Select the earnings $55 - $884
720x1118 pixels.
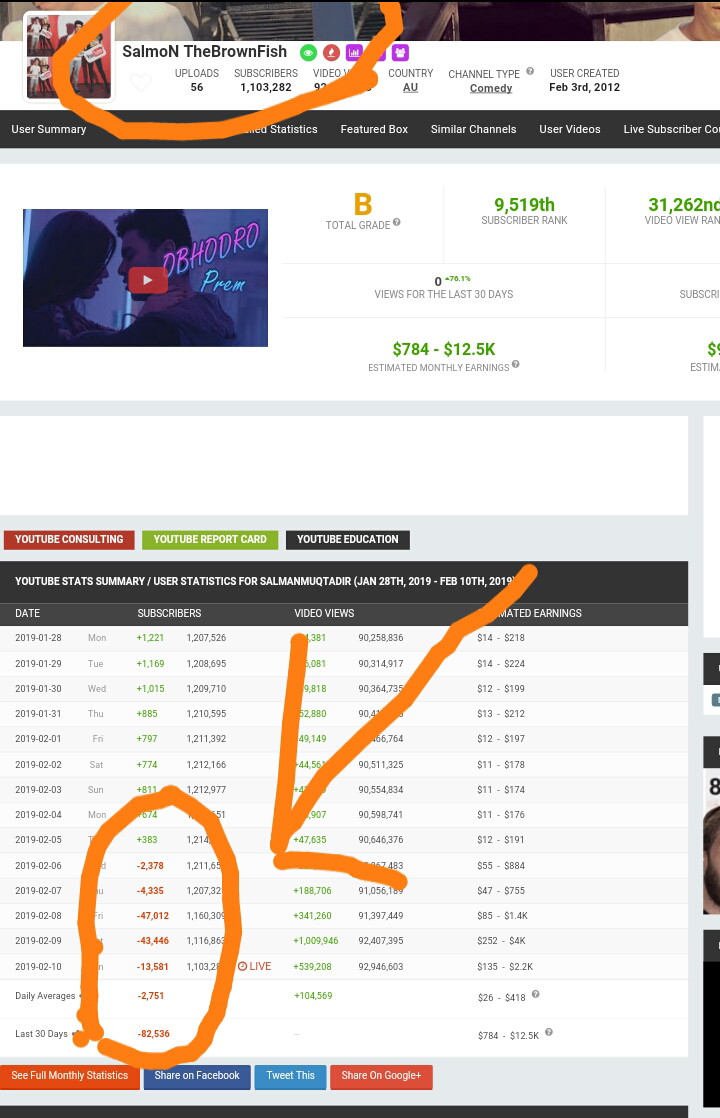pos(501,866)
